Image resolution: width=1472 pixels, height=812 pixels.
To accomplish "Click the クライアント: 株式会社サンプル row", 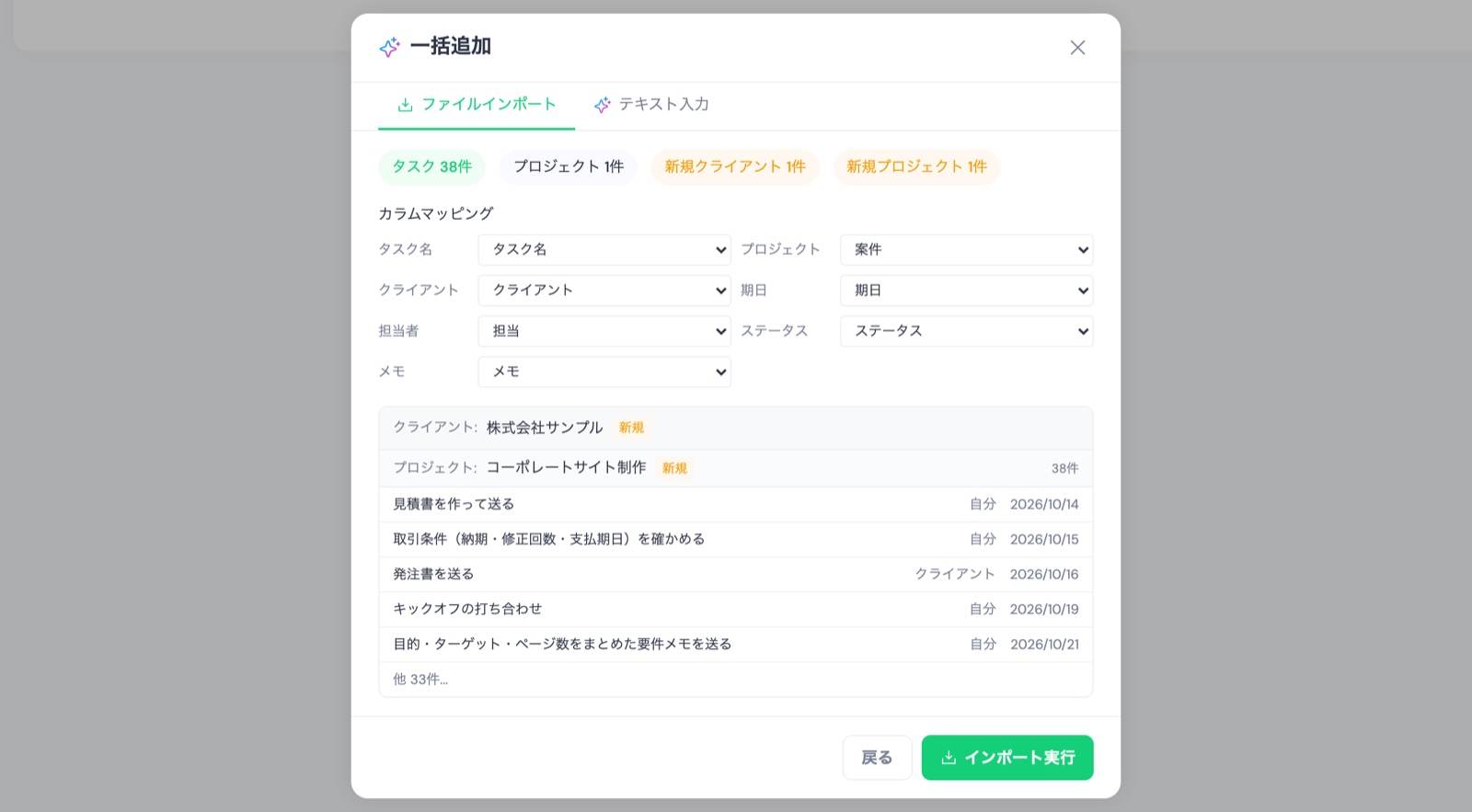I will coord(736,428).
